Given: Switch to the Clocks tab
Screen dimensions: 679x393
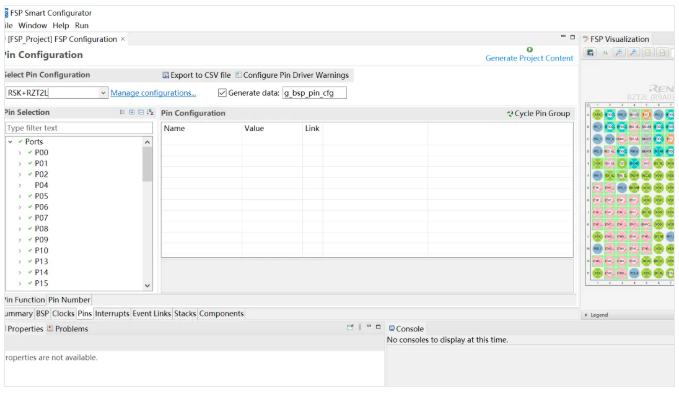Looking at the screenshot, I should tap(63, 313).
